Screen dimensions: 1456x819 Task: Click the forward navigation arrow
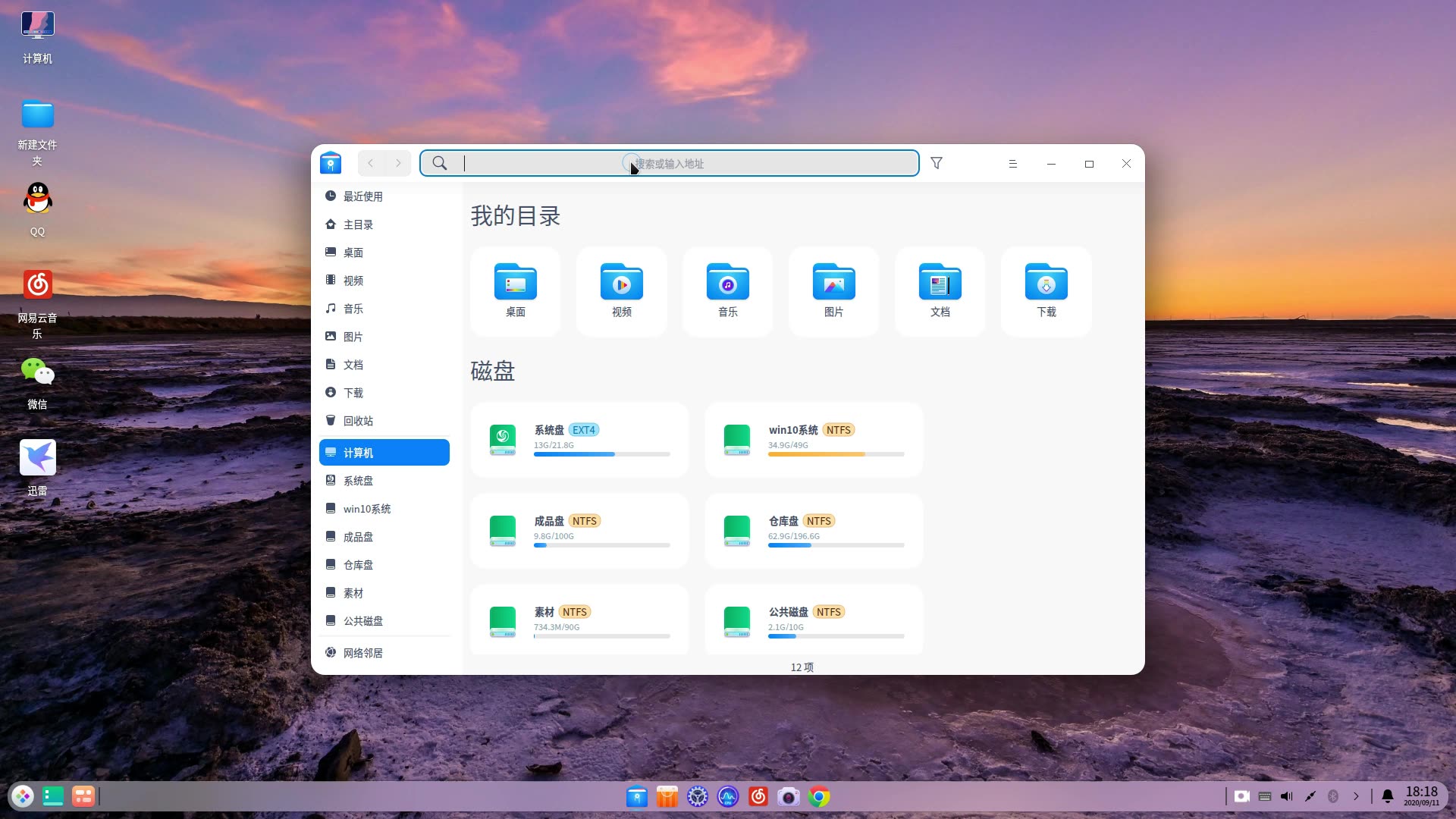(398, 163)
